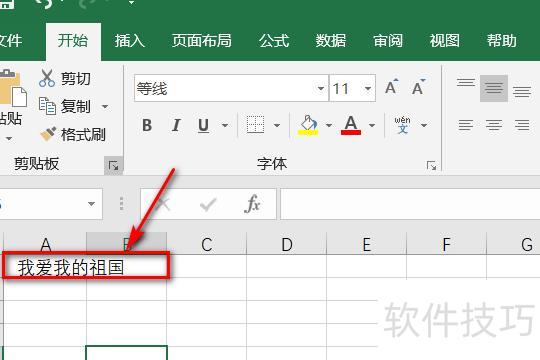The width and height of the screenshot is (540, 360).
Task: Select the Format Painter brush
Action: coord(48,134)
